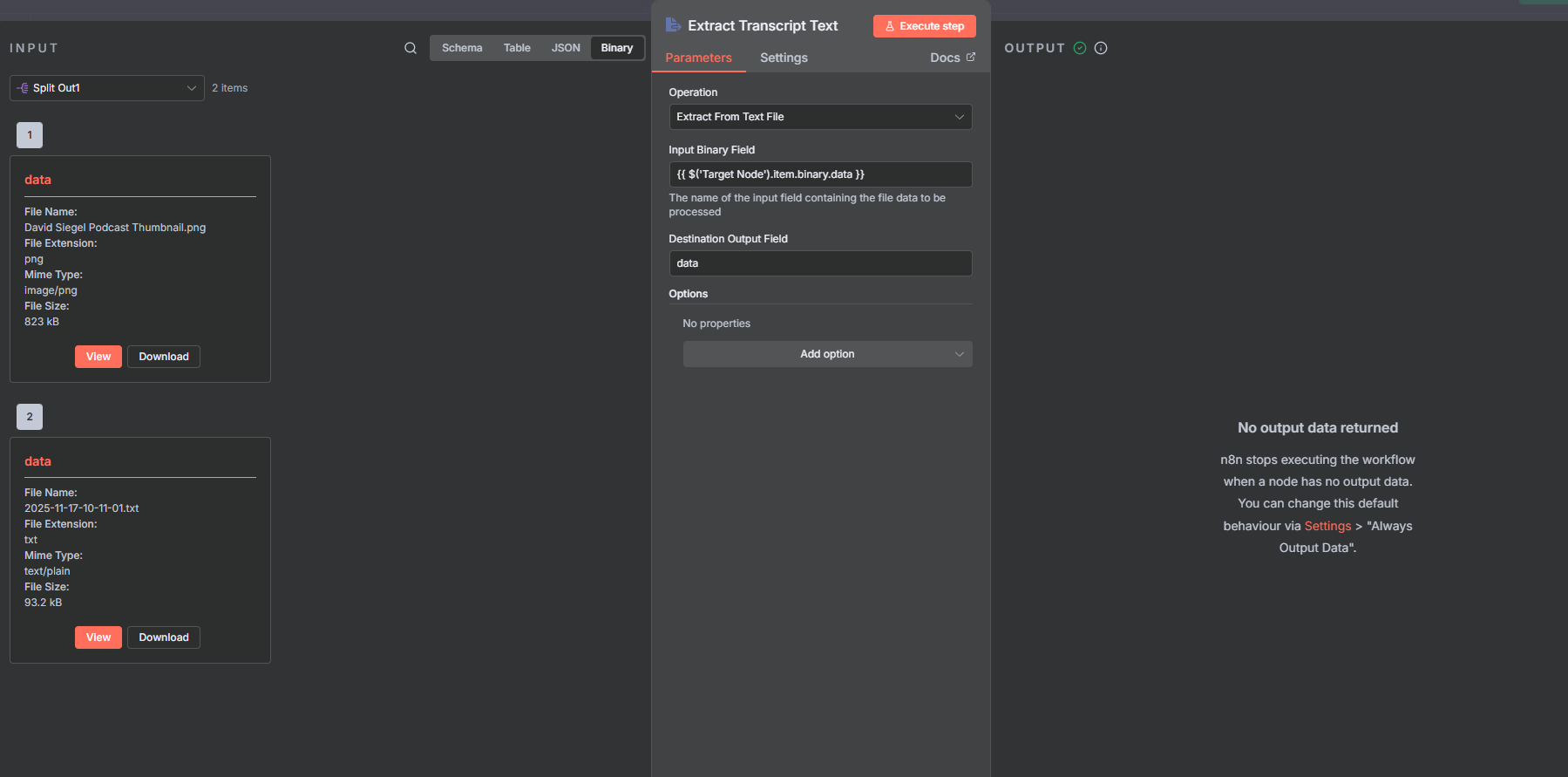Expand the Operation dropdown
1568x777 pixels.
point(819,117)
